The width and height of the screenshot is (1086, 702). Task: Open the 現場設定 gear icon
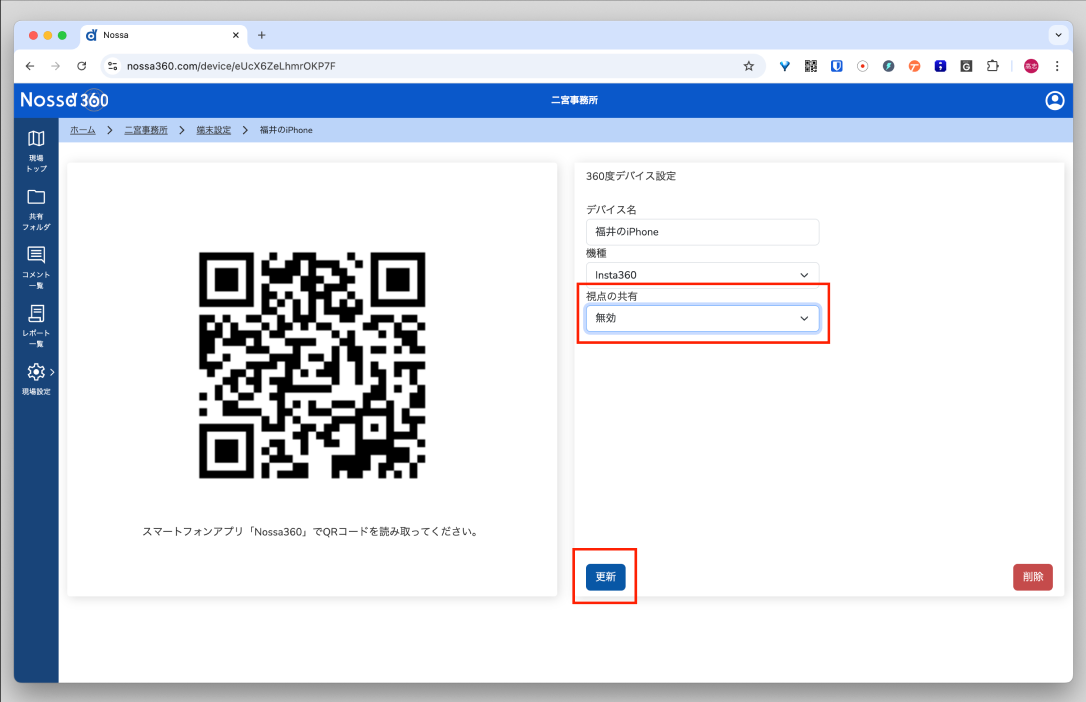(x=36, y=372)
